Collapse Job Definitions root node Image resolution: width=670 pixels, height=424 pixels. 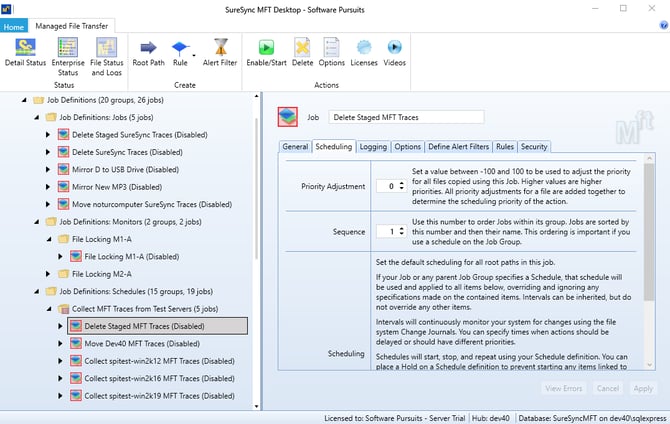[x=24, y=100]
